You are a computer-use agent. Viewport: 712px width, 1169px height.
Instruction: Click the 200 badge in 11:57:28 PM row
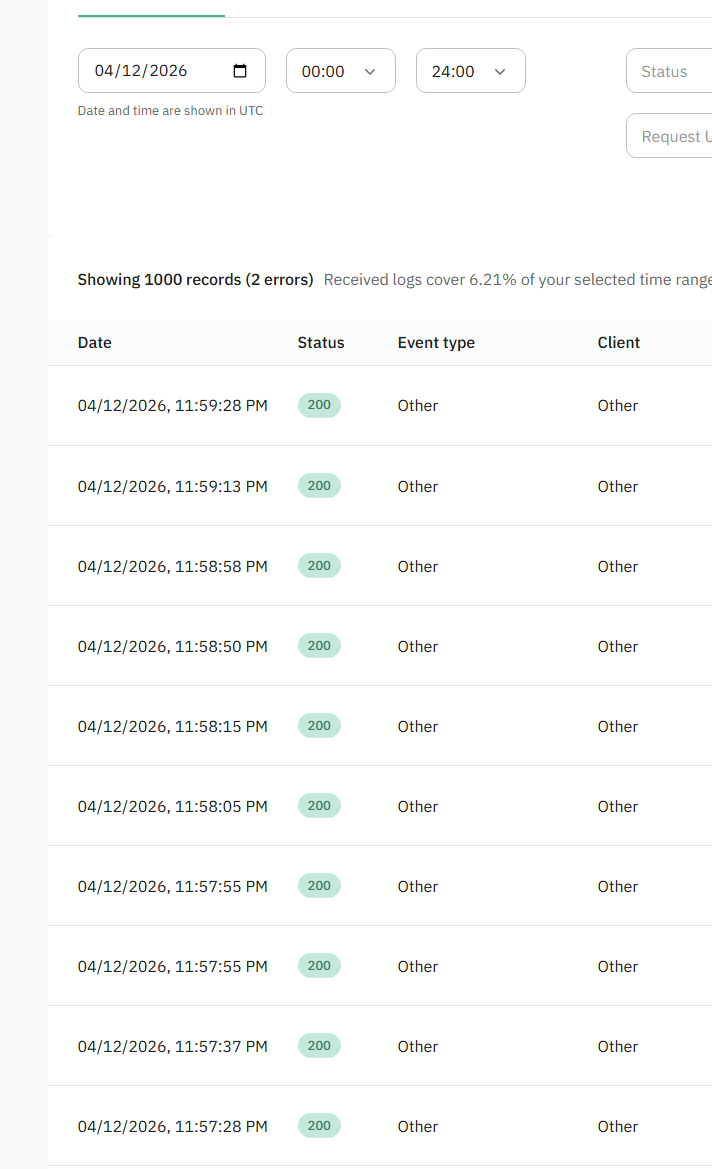click(319, 1125)
